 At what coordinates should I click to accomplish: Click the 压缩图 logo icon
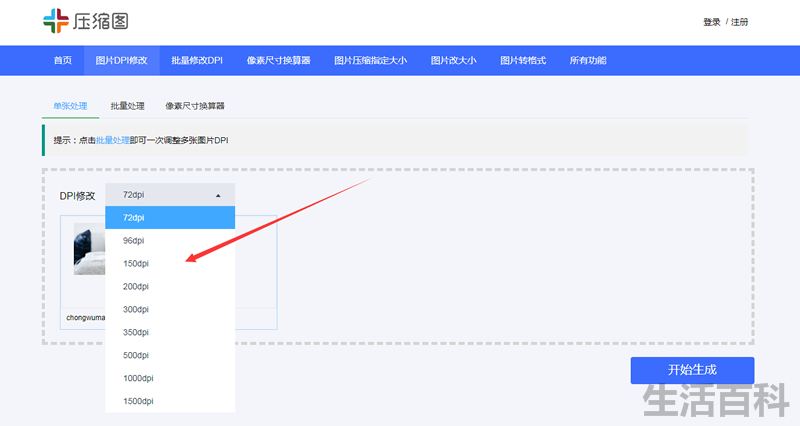point(56,21)
